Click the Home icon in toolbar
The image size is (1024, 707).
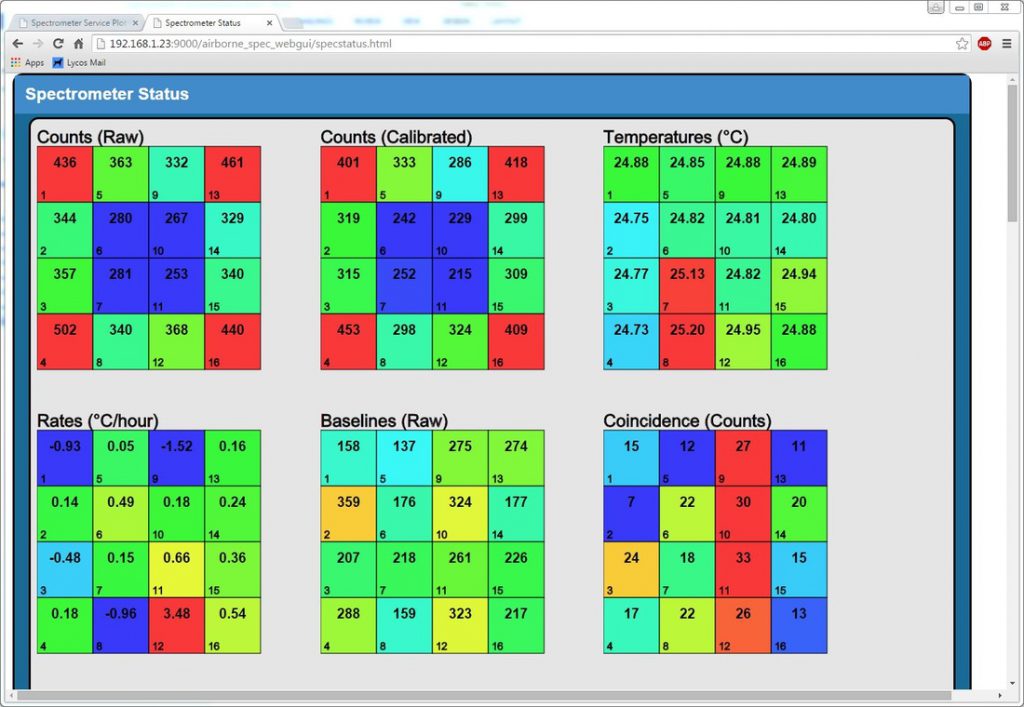tap(78, 44)
